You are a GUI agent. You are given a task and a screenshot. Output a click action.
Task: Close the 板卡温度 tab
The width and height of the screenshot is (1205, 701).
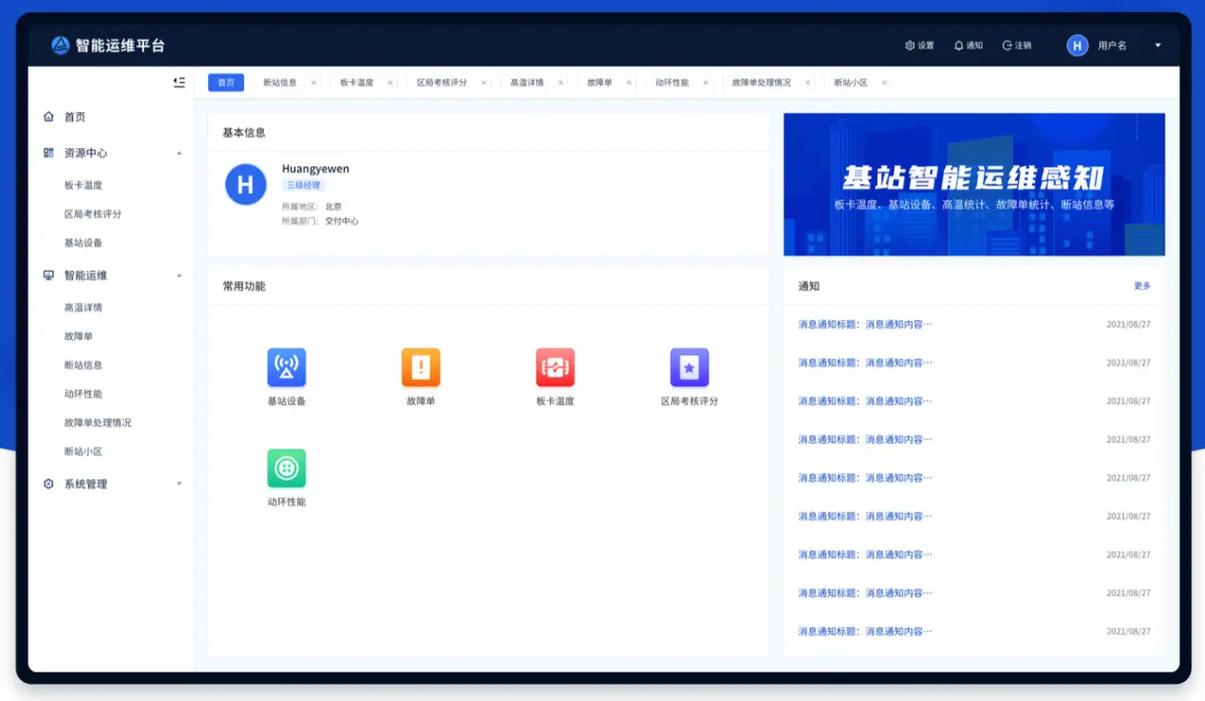tap(390, 83)
